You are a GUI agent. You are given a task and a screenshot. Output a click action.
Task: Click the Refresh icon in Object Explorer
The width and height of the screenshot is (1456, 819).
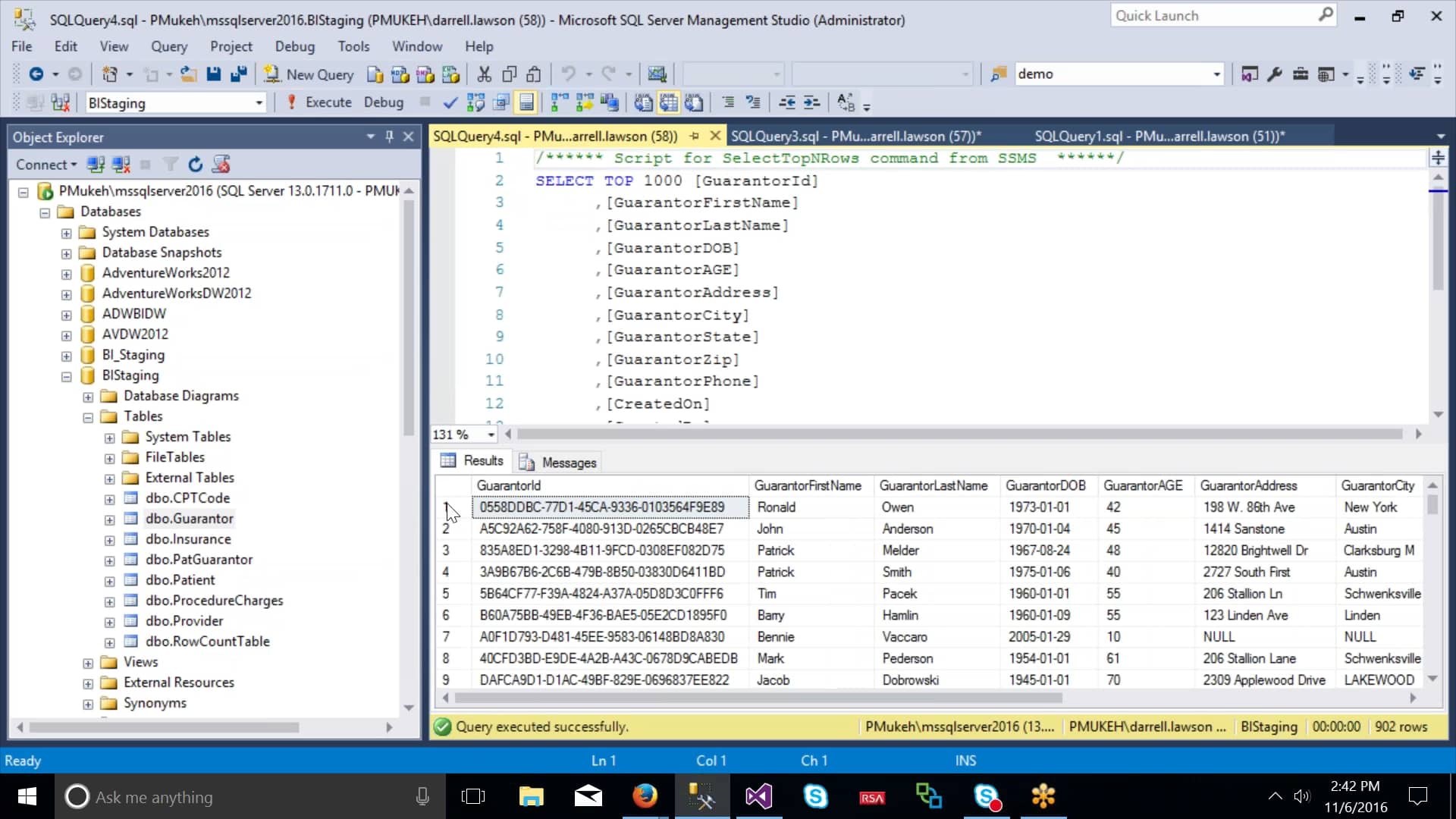196,164
